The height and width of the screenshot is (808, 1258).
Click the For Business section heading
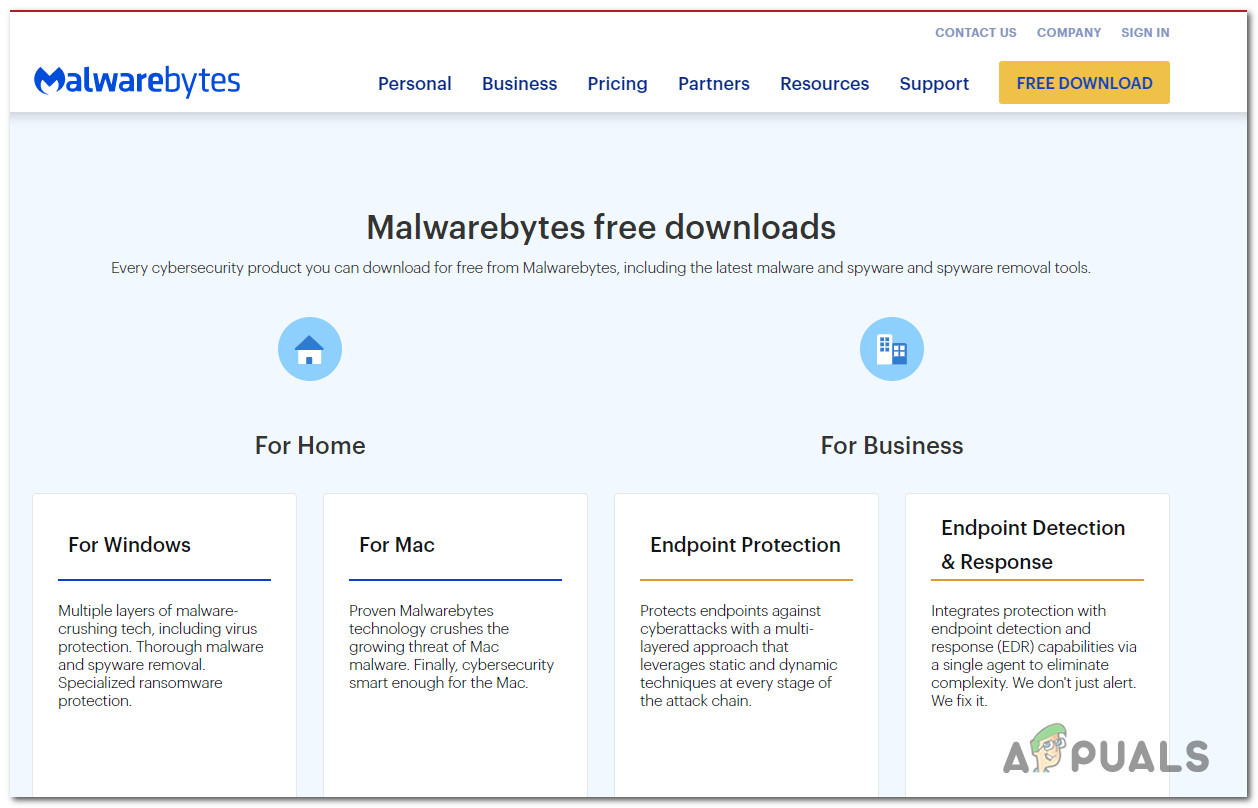click(891, 446)
